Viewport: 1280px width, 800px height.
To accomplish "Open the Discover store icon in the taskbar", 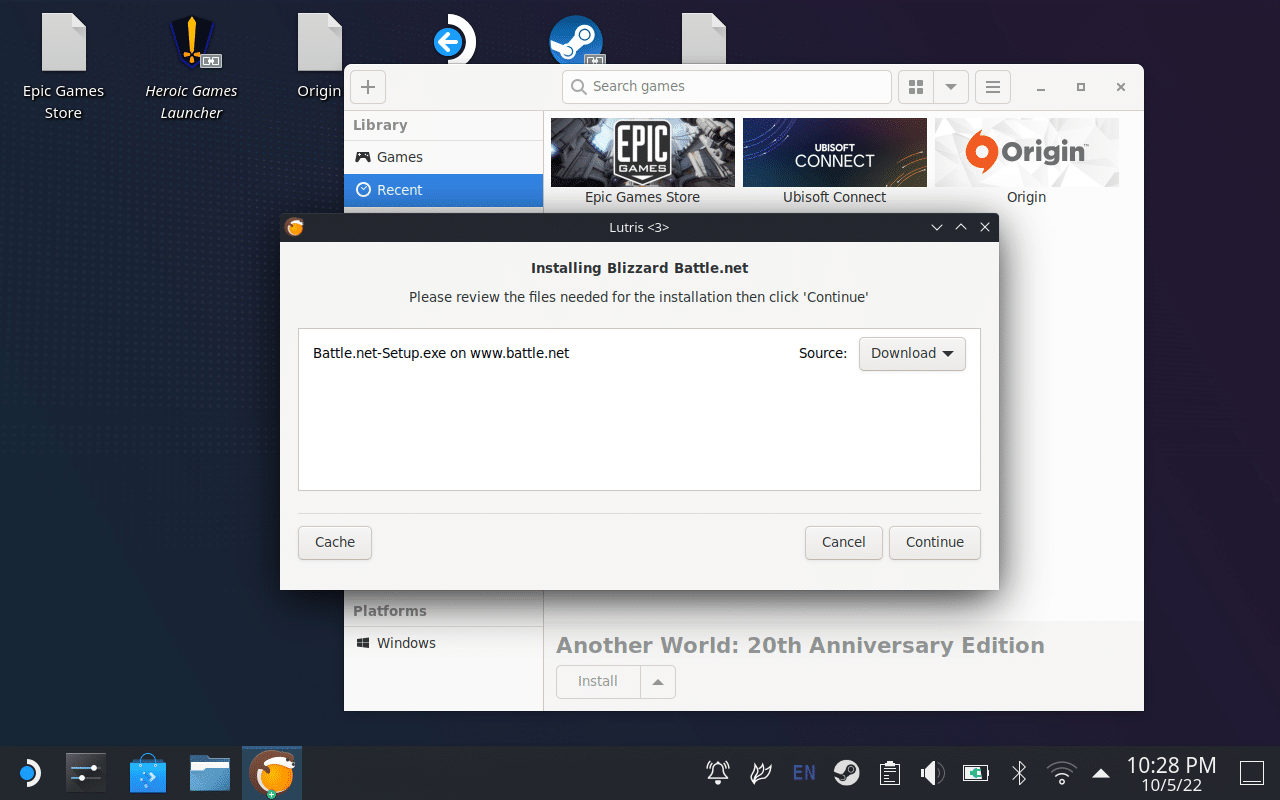I will click(148, 773).
